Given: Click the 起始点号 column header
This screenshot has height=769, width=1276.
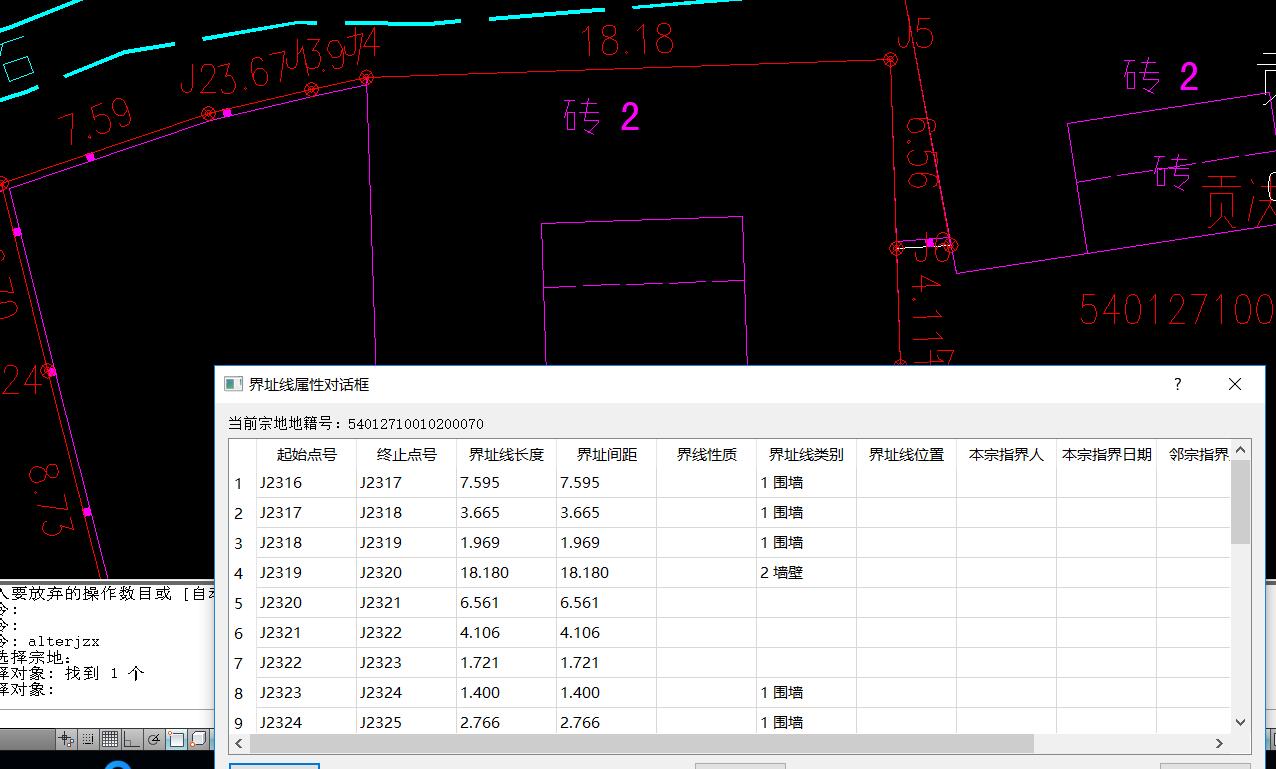Looking at the screenshot, I should click(307, 454).
